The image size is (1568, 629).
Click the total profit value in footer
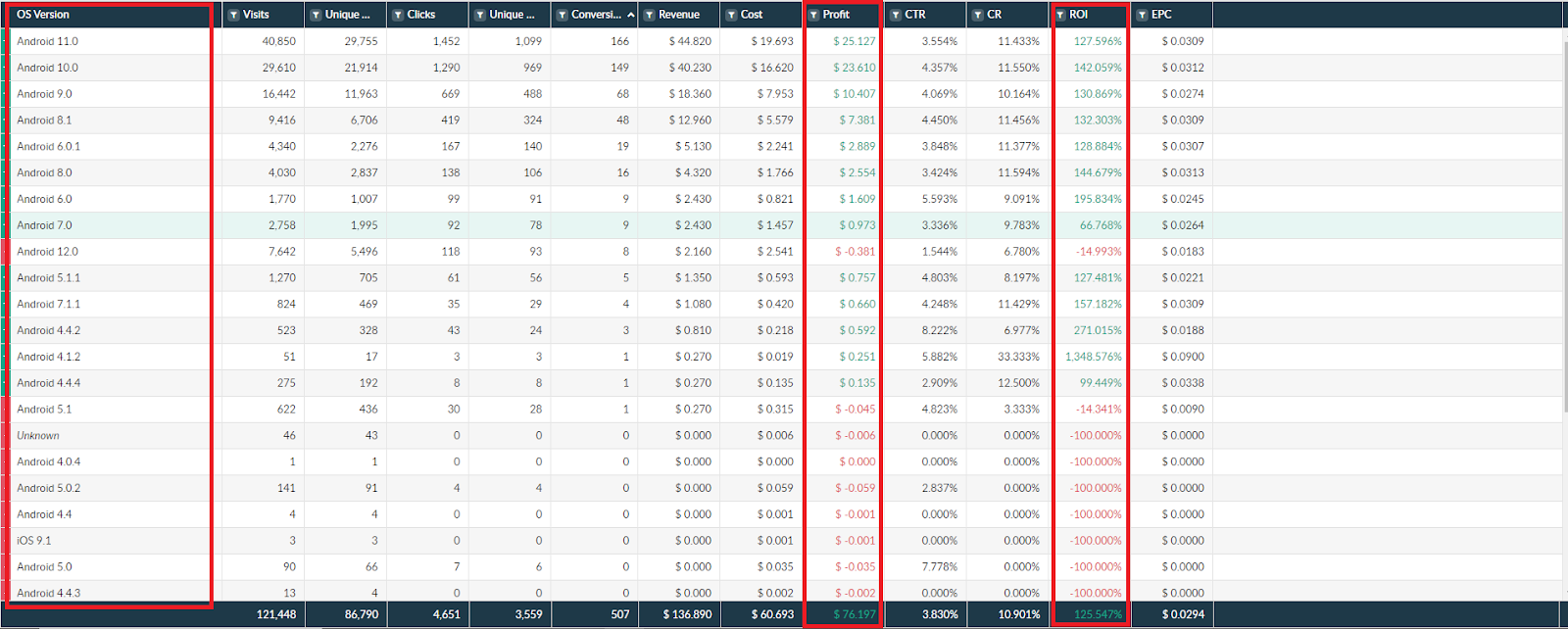point(855,614)
